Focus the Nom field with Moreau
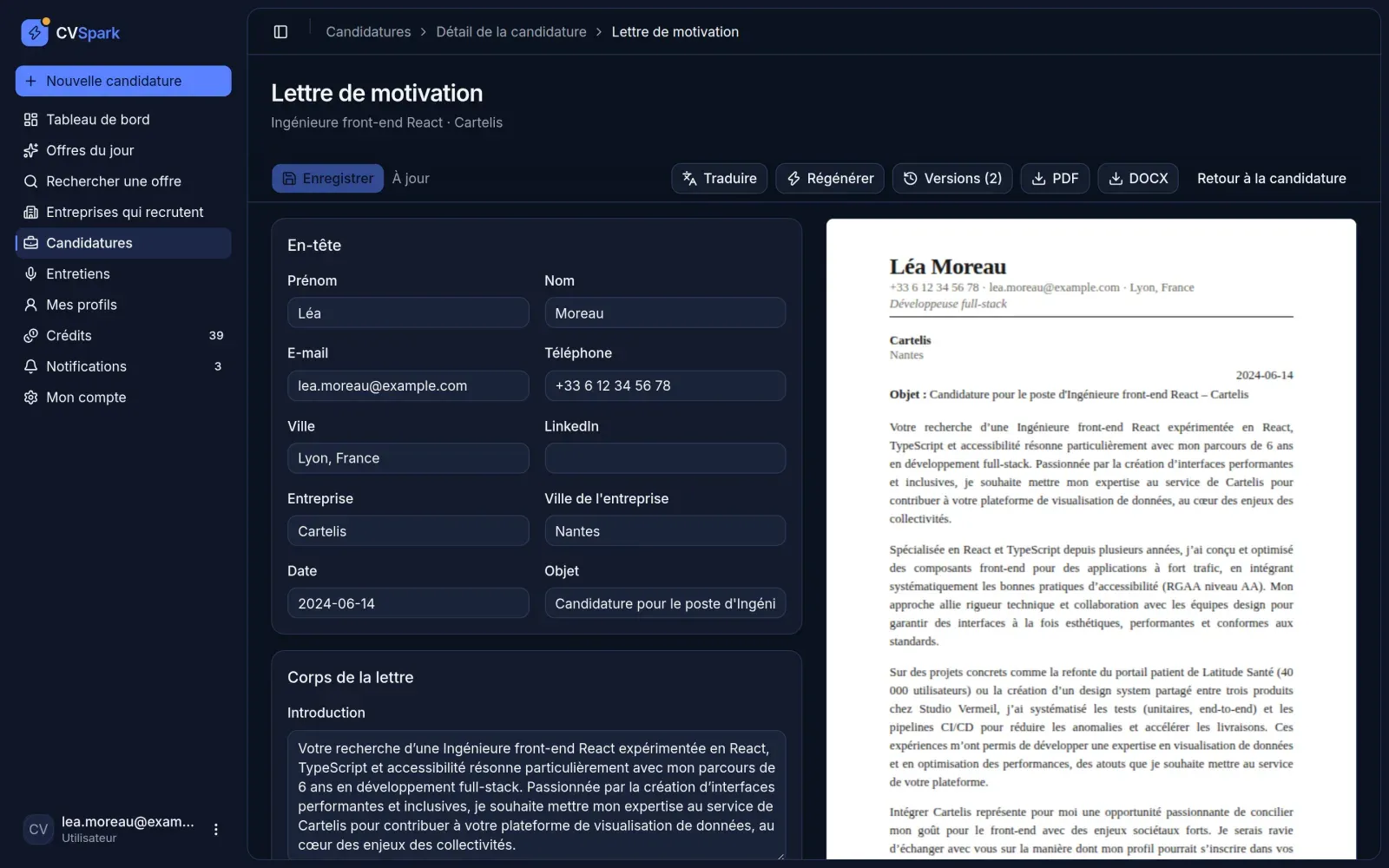The width and height of the screenshot is (1389, 868). click(665, 313)
